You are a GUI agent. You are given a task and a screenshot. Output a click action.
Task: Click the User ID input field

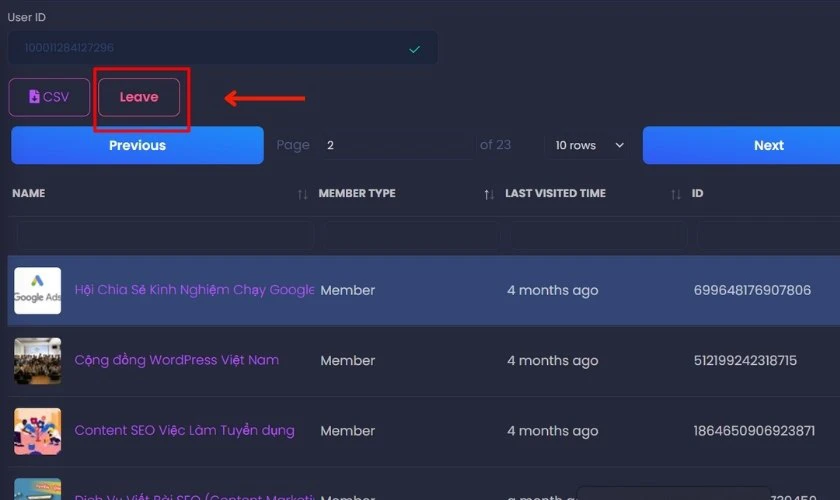click(x=222, y=48)
